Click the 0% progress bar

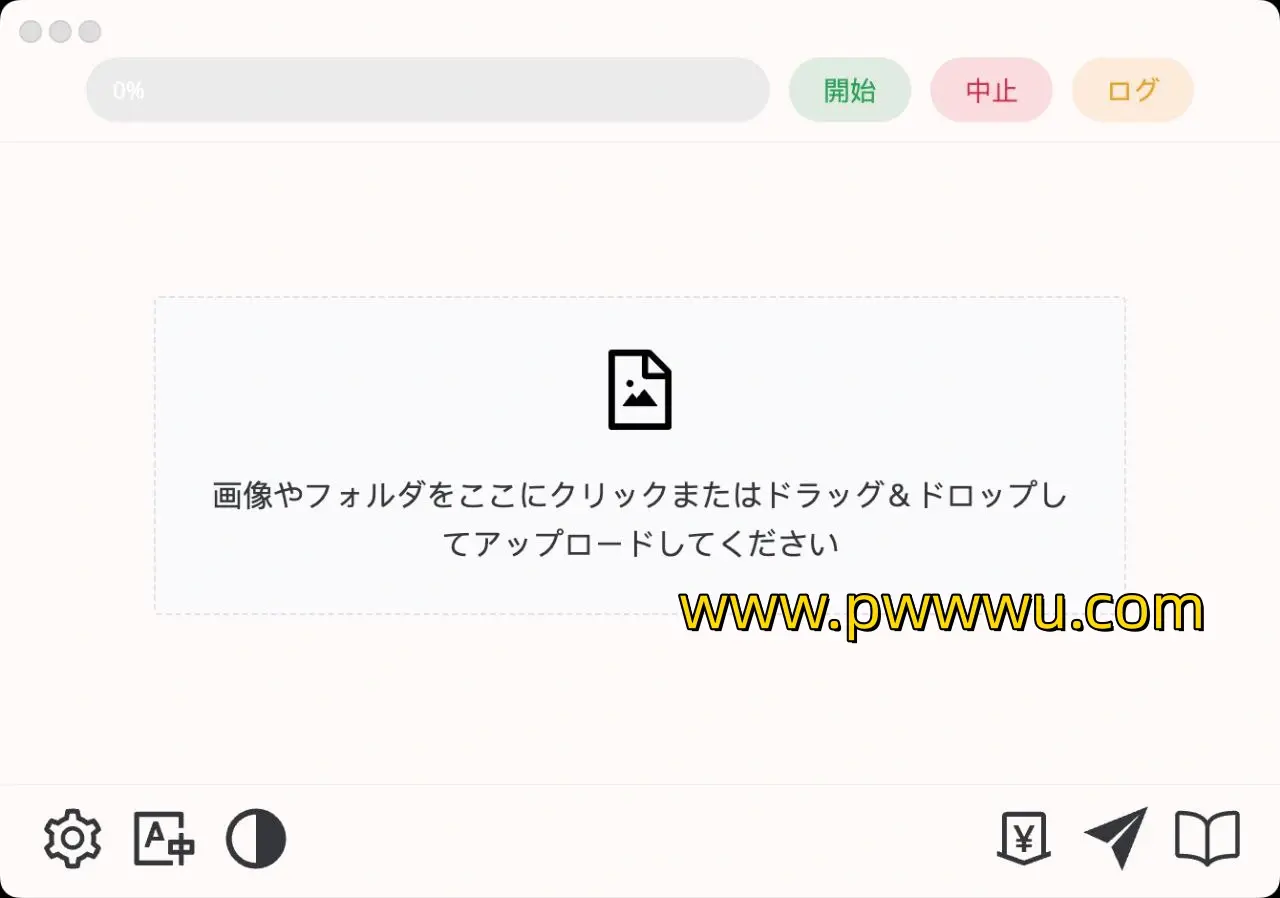(x=428, y=90)
